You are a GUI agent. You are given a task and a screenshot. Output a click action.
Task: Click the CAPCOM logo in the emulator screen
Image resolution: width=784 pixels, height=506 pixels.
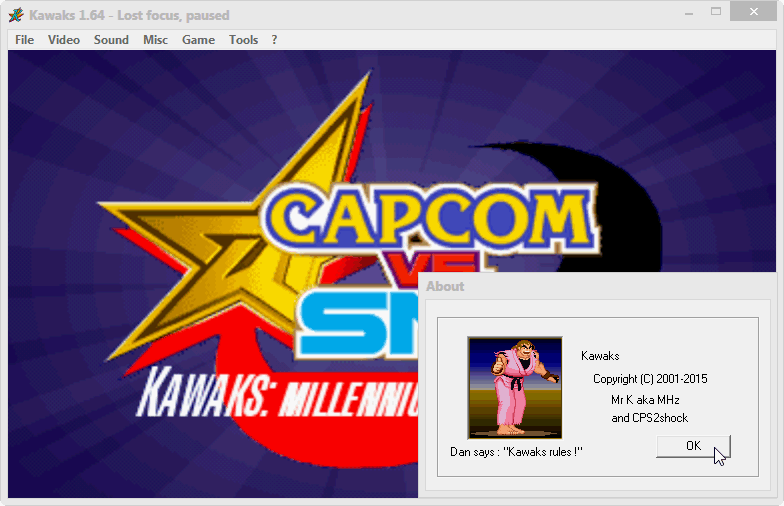pos(432,220)
